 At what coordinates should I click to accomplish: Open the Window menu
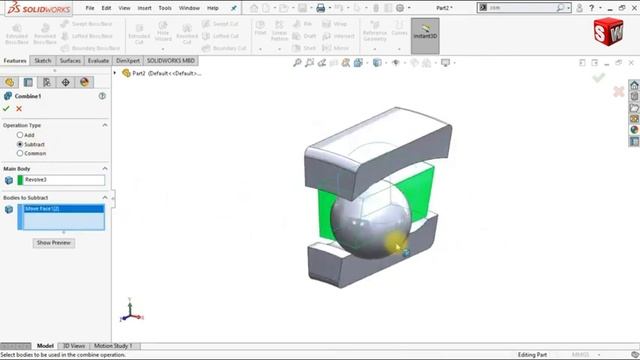point(189,8)
